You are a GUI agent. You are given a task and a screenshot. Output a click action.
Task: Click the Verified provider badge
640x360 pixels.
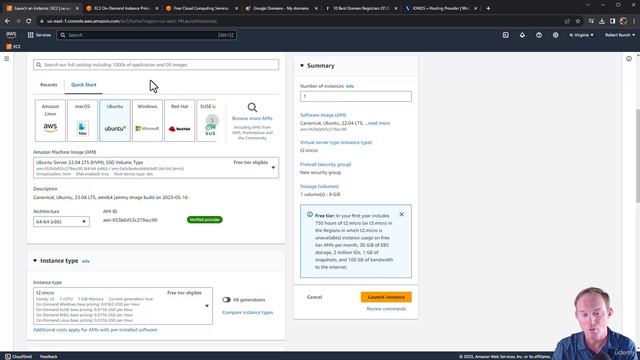[x=204, y=220]
